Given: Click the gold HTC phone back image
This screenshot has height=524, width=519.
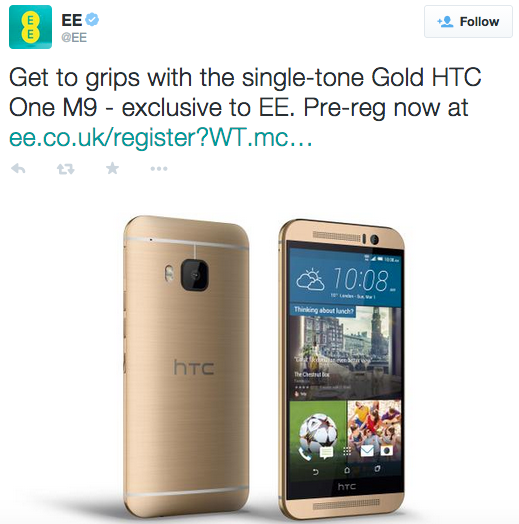Looking at the screenshot, I should pyautogui.click(x=186, y=366).
